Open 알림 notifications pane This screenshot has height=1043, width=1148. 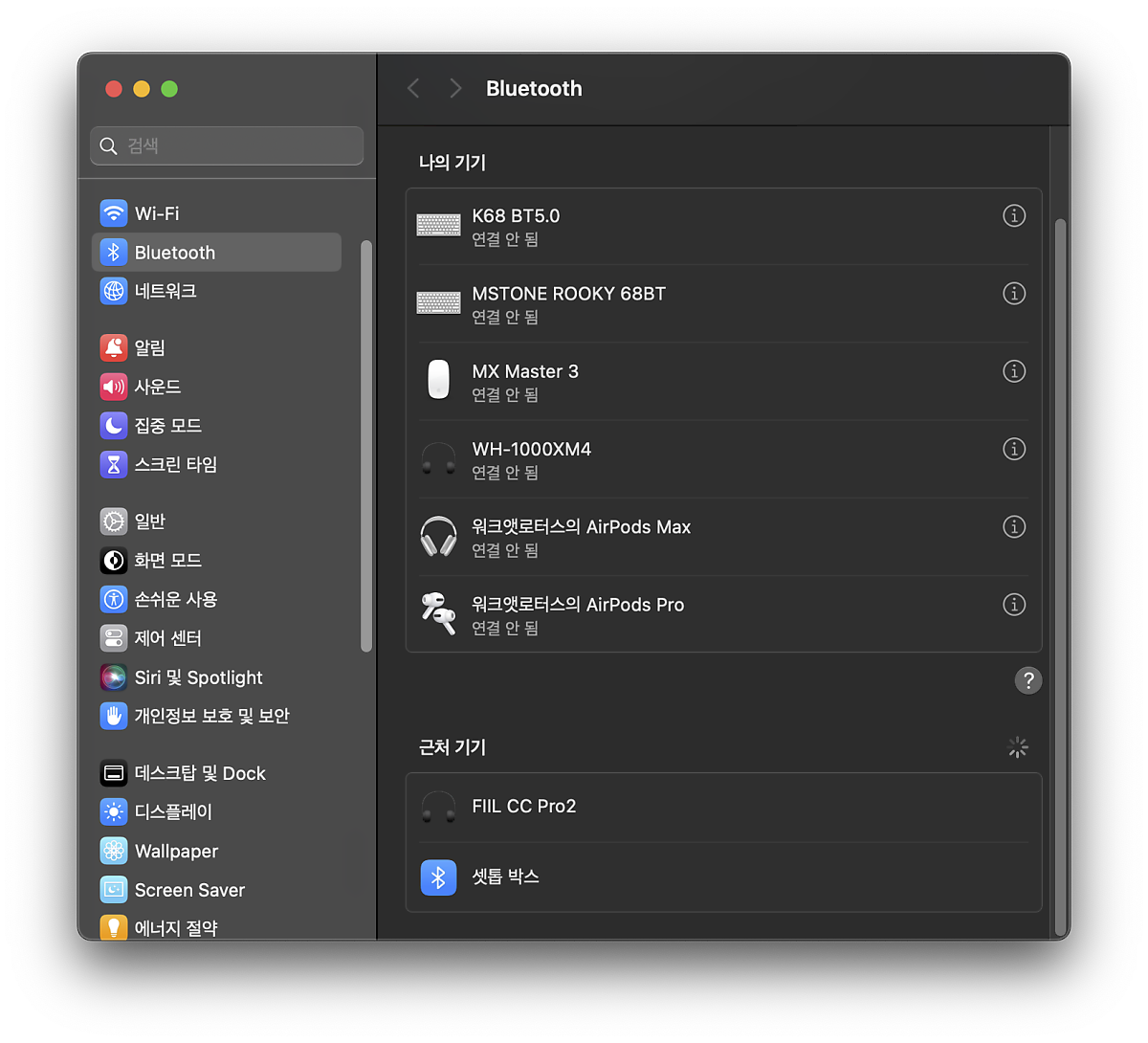tap(216, 347)
